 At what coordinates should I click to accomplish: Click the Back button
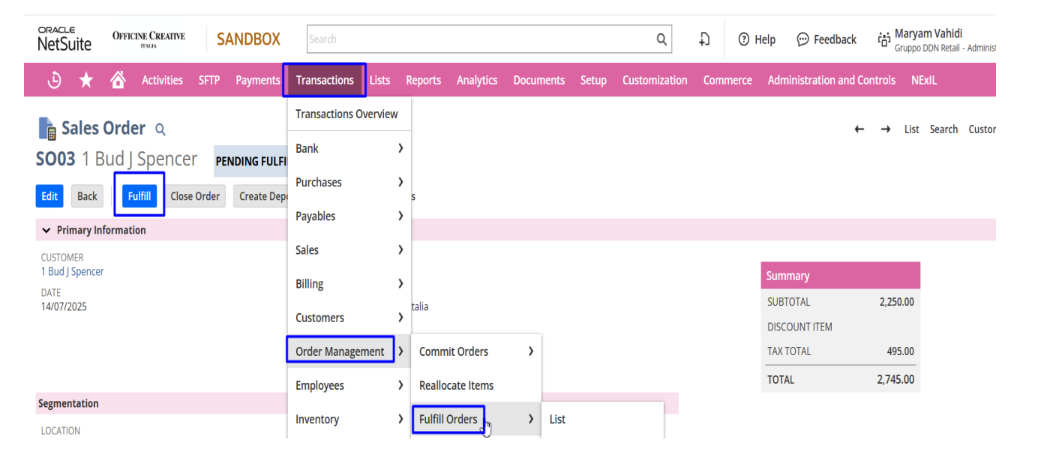pyautogui.click(x=87, y=196)
